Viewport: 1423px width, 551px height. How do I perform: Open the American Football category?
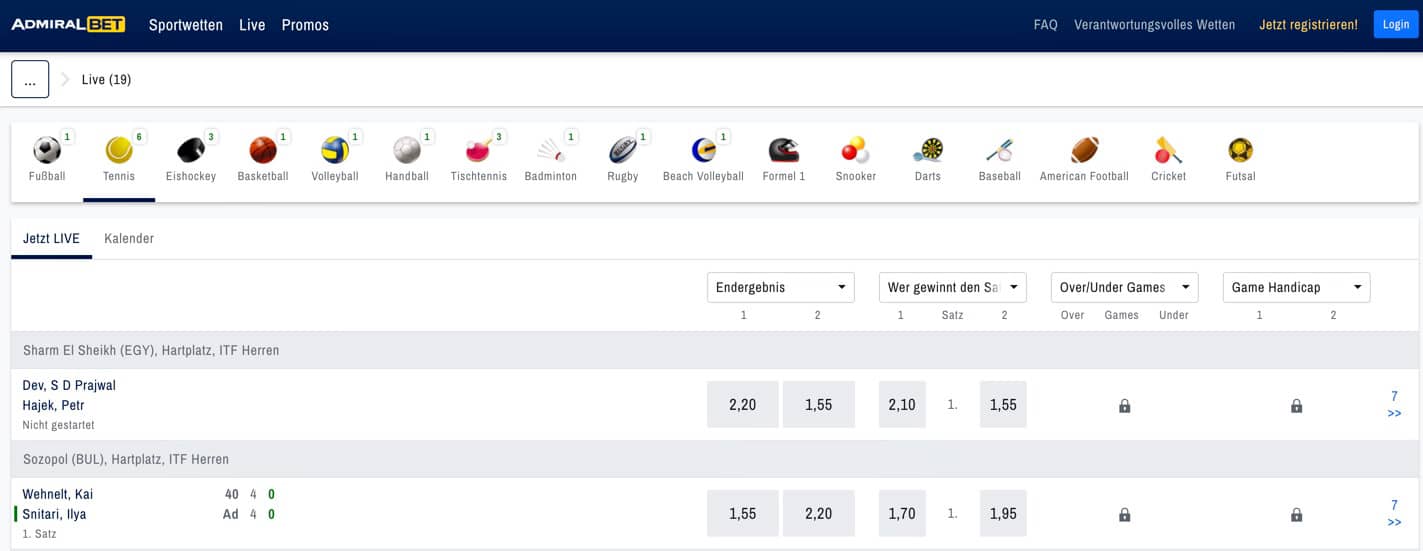(1084, 151)
